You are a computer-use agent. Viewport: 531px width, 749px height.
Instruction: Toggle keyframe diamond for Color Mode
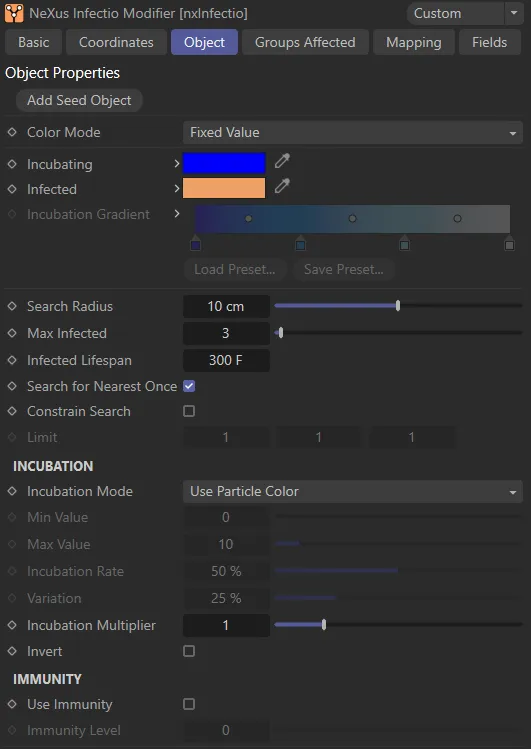tap(12, 132)
